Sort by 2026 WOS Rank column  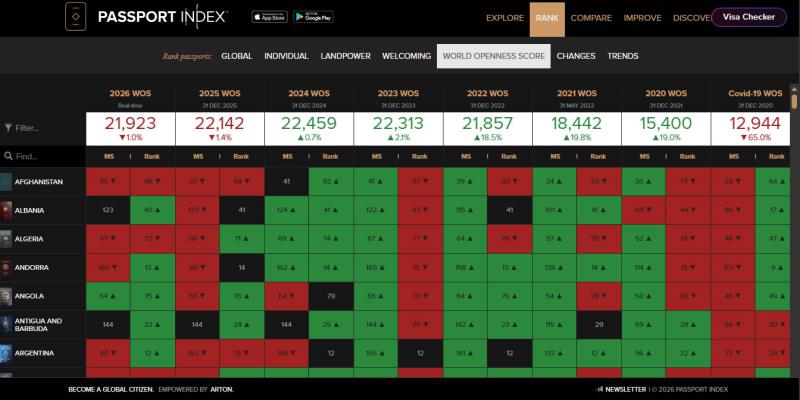pyautogui.click(x=152, y=157)
